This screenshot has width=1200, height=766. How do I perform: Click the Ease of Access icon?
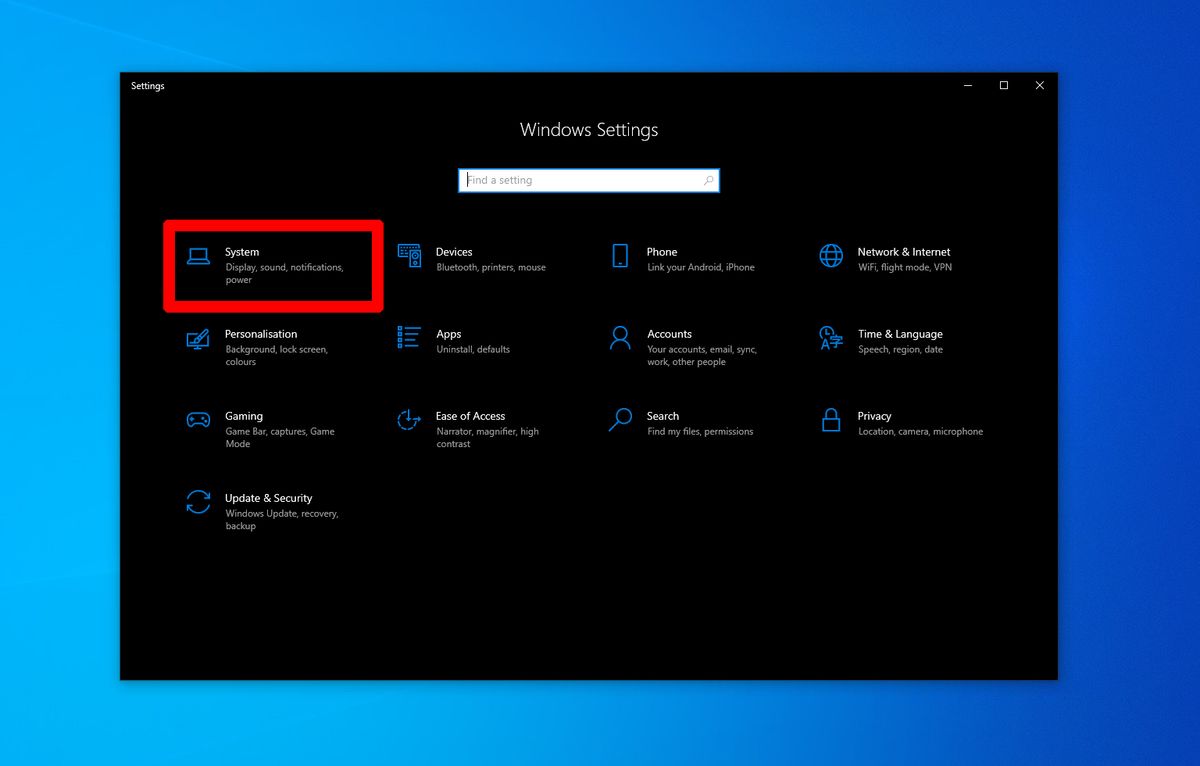409,420
